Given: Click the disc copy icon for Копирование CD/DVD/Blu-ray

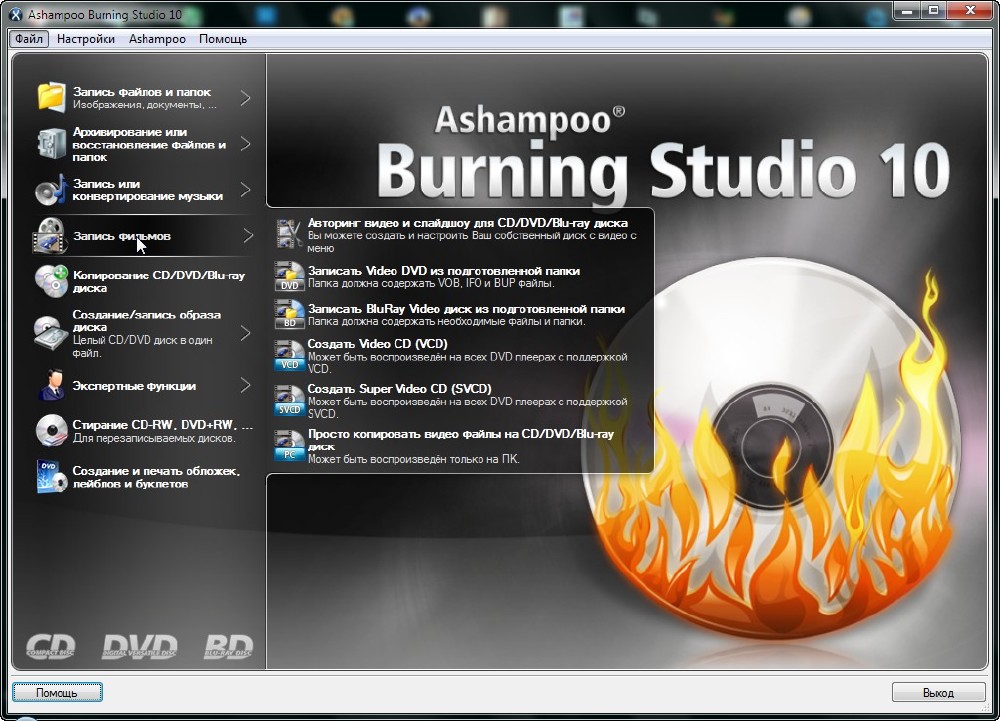Looking at the screenshot, I should (51, 281).
